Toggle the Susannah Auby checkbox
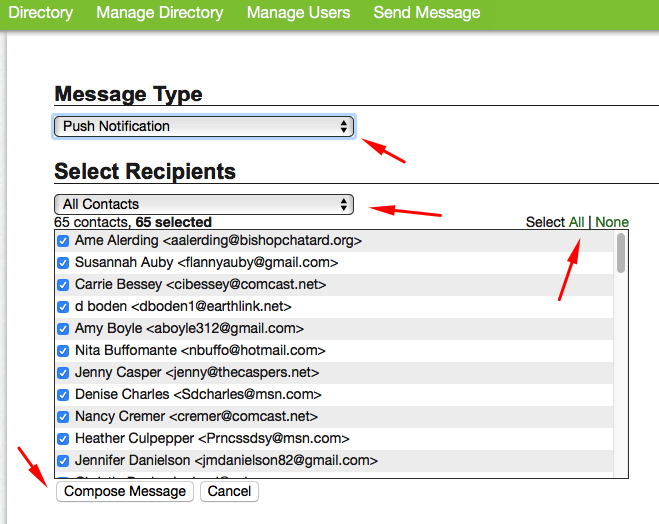This screenshot has height=524, width=659. [x=63, y=263]
